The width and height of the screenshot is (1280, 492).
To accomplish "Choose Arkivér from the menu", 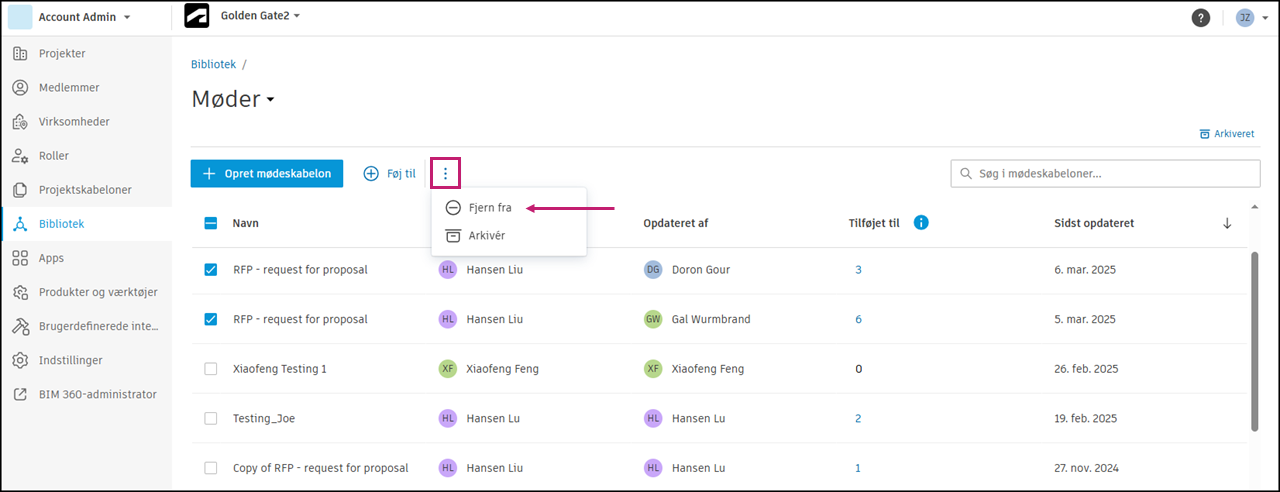I will 486,235.
